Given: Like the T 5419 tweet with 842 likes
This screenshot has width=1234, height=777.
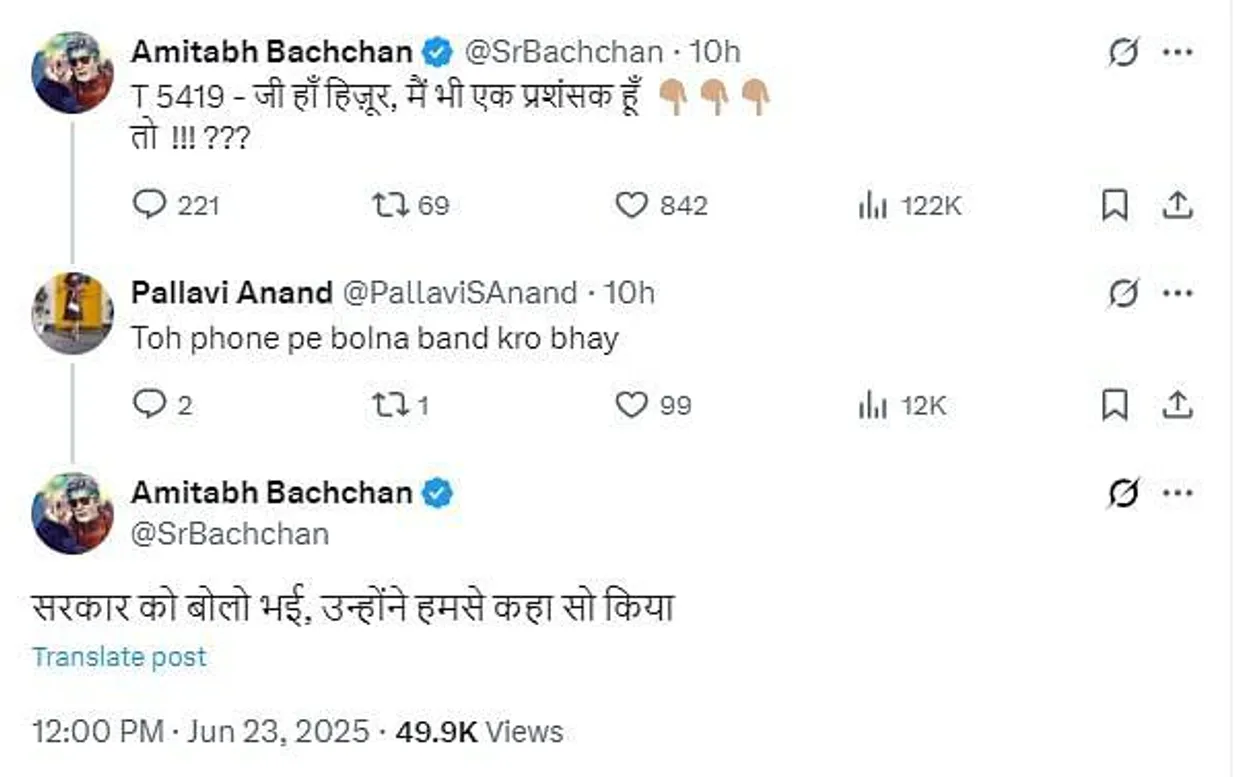Looking at the screenshot, I should (x=631, y=205).
